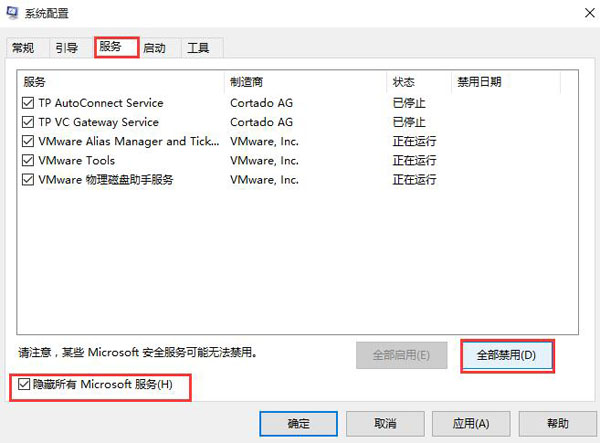Click the 应用(A) button
This screenshot has height=443, width=600.
coord(469,423)
